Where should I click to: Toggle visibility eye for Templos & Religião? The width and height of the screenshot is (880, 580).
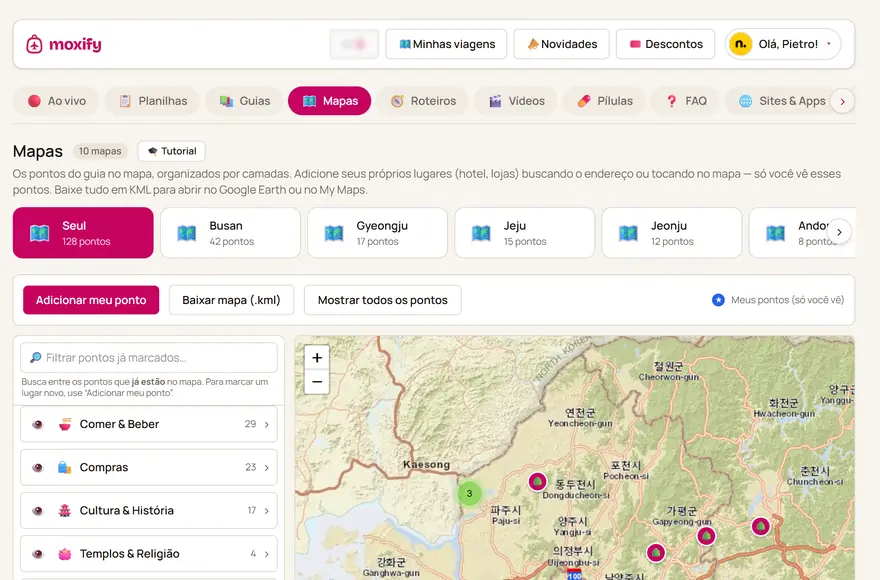tap(38, 554)
